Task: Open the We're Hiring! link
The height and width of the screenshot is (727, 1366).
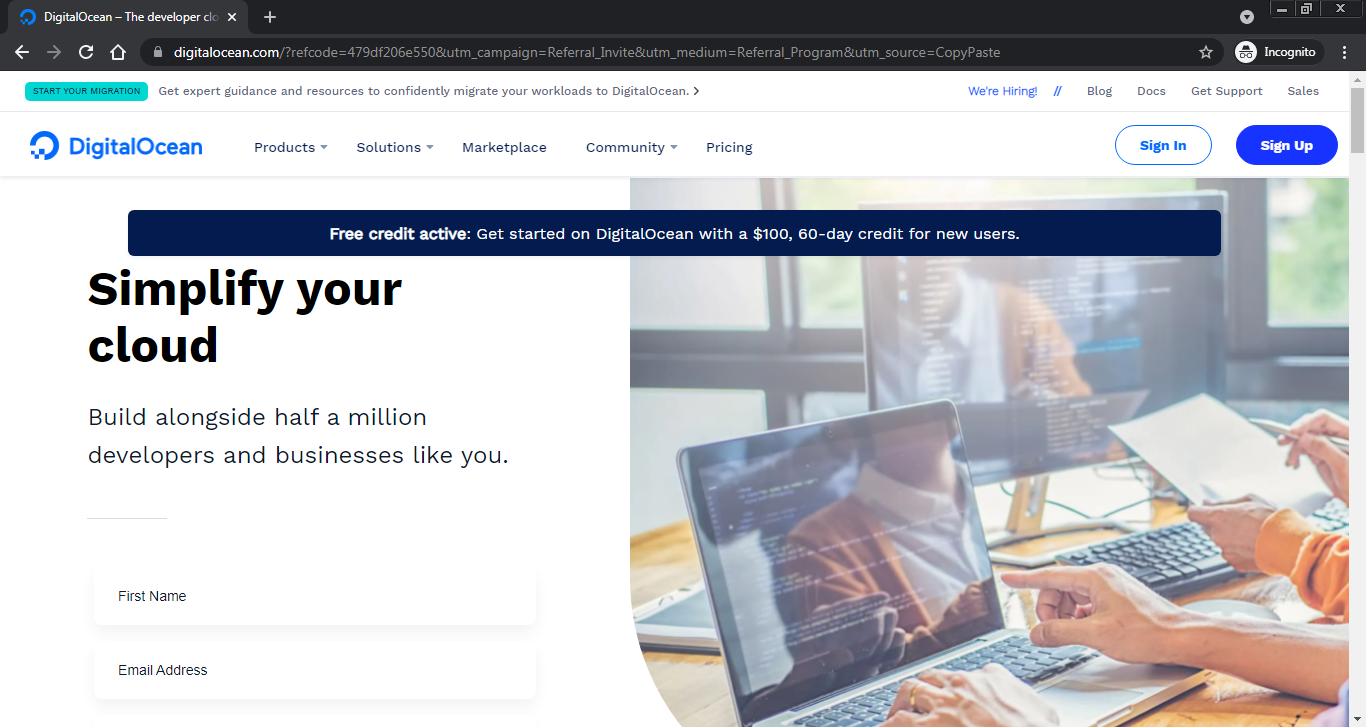Action: point(1002,91)
